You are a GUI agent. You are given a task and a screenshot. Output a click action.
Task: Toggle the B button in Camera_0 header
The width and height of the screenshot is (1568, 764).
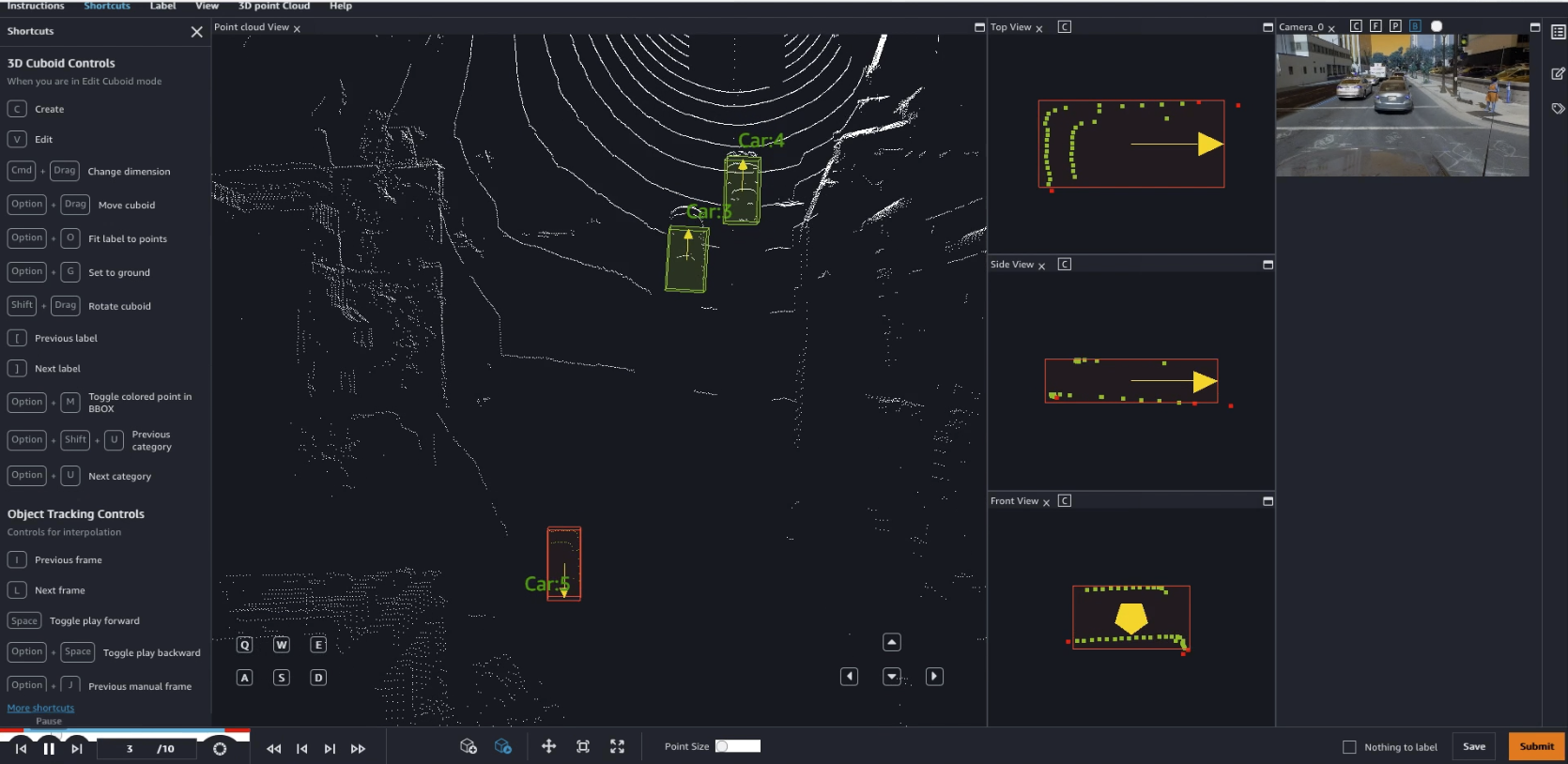(x=1415, y=26)
